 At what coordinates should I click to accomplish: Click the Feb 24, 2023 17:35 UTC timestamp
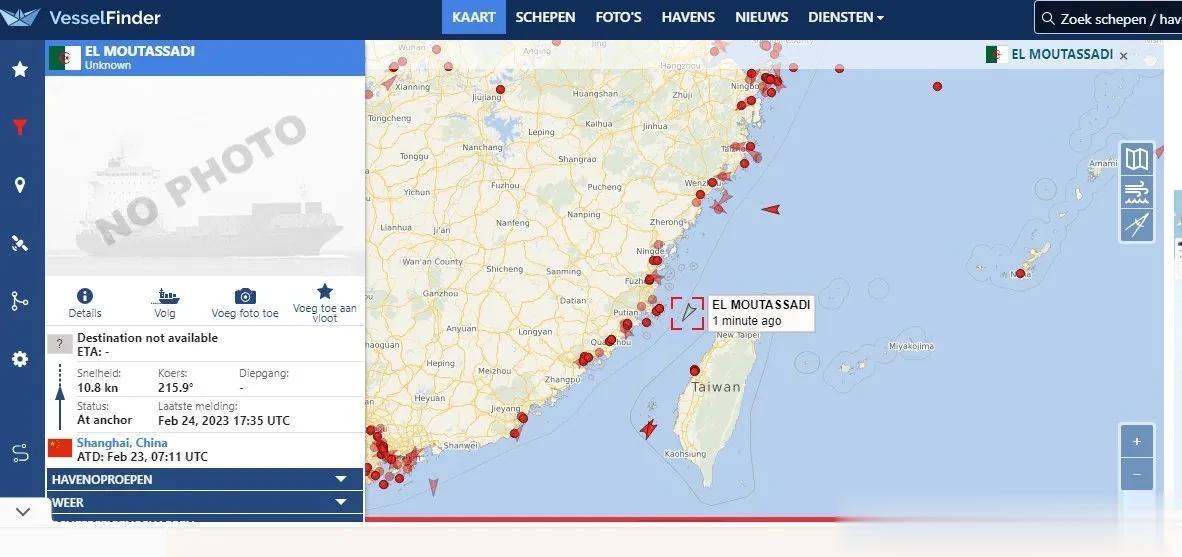(x=224, y=421)
